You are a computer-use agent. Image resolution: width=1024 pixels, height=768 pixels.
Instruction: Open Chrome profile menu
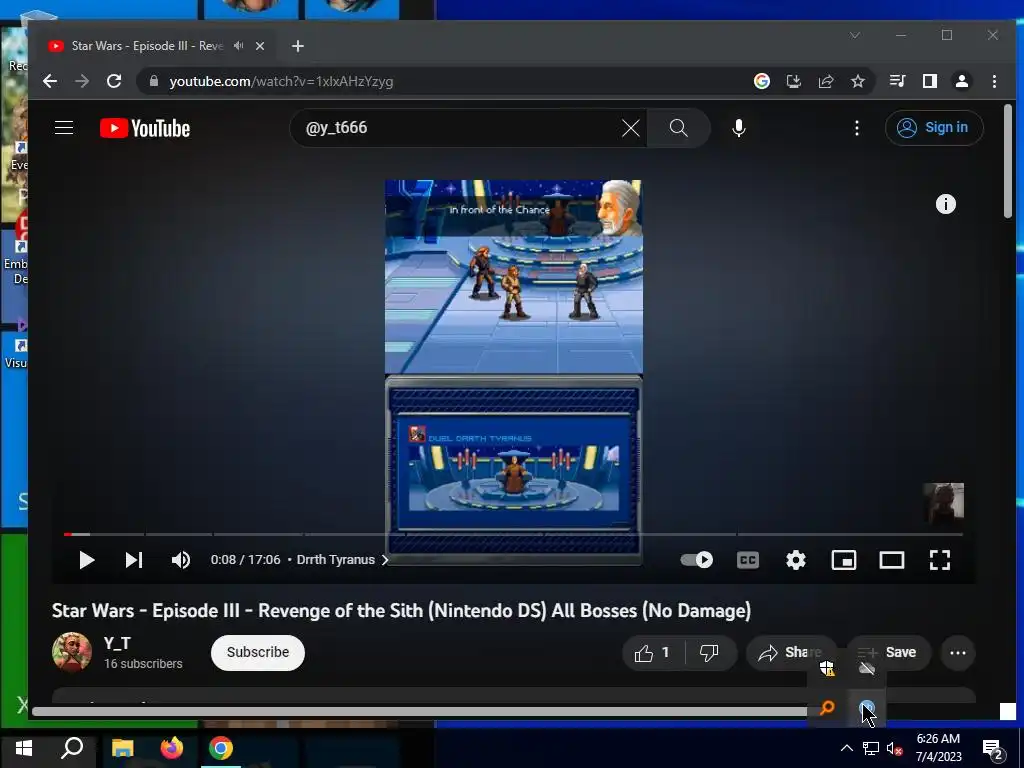click(961, 81)
